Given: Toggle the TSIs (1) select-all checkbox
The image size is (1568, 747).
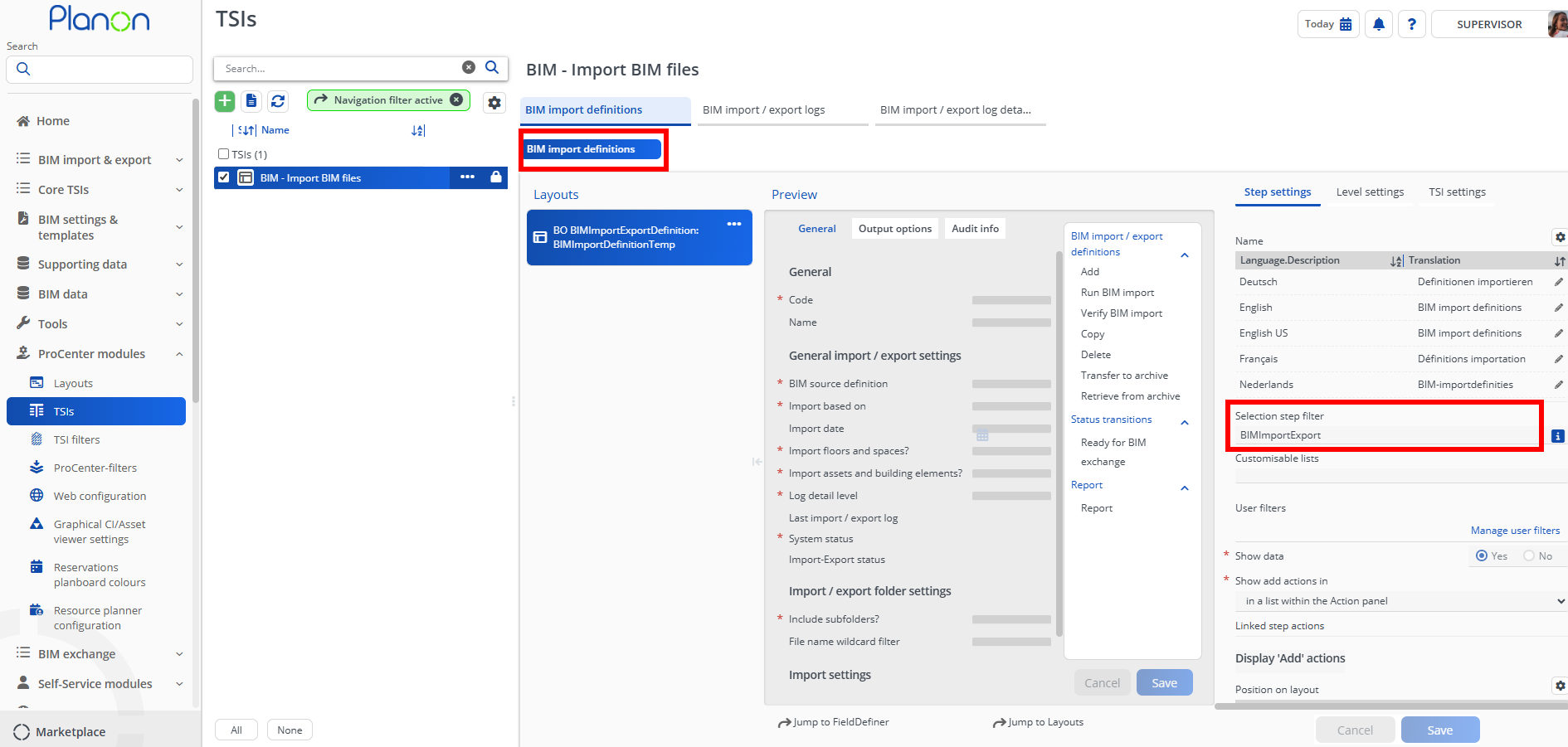Looking at the screenshot, I should [x=223, y=154].
